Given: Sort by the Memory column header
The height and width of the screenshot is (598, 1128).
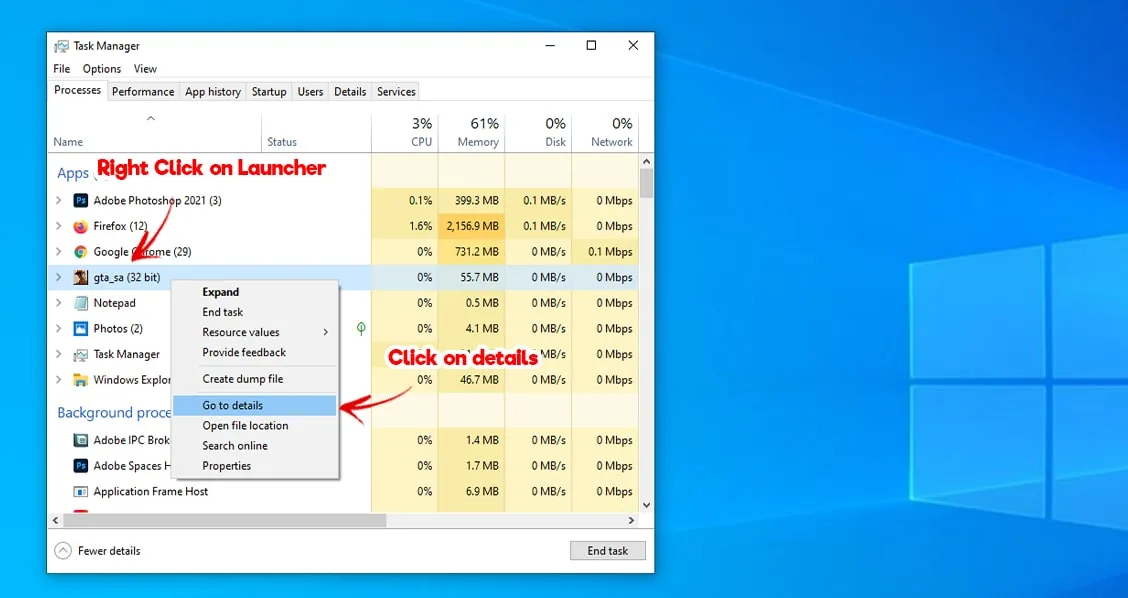Looking at the screenshot, I should [x=471, y=133].
